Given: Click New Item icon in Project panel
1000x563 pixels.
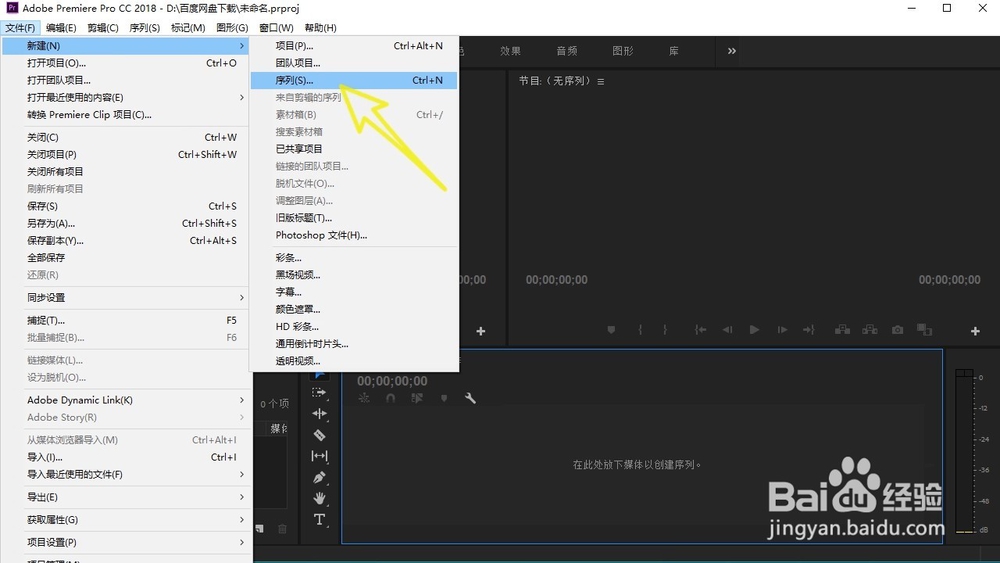Looking at the screenshot, I should point(260,529).
